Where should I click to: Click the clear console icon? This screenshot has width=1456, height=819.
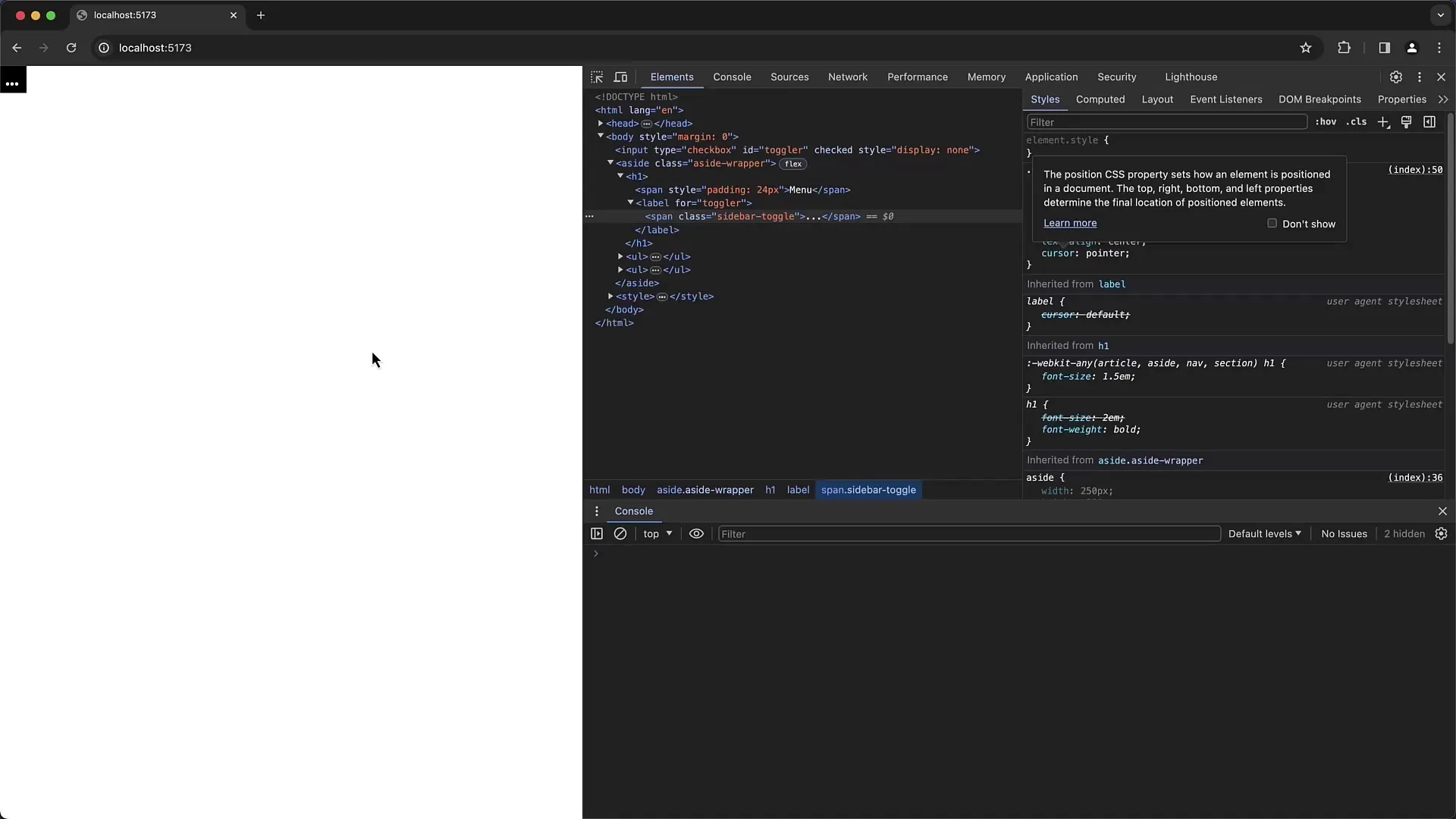tap(620, 533)
